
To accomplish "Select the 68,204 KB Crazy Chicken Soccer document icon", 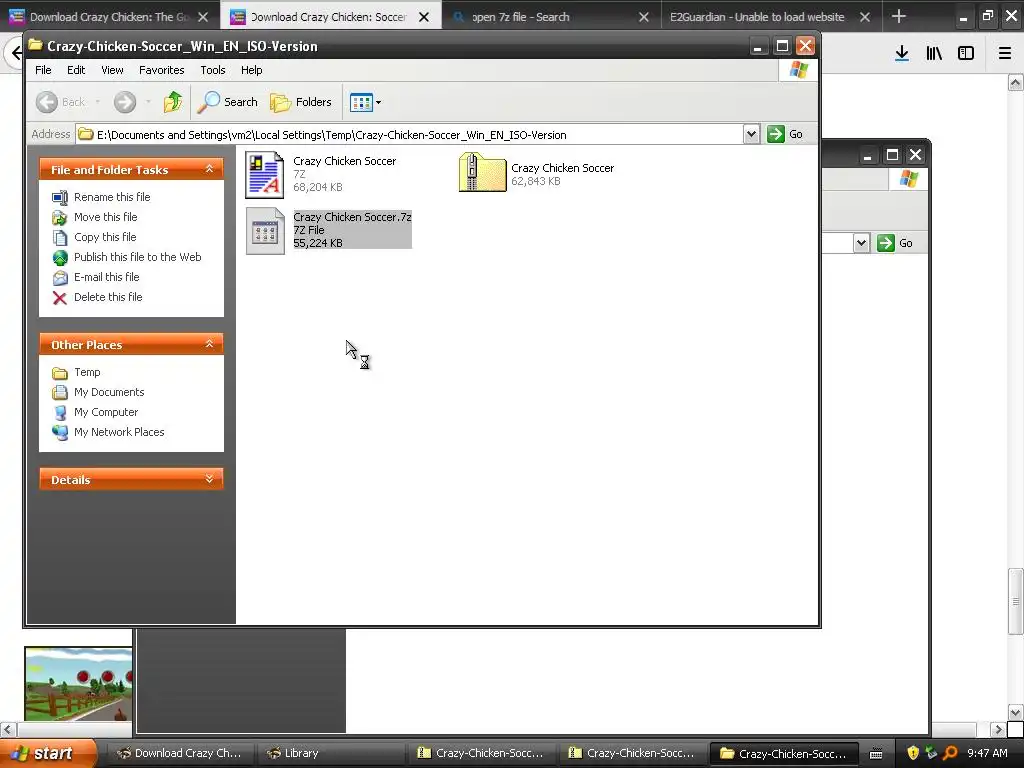I will (x=264, y=174).
